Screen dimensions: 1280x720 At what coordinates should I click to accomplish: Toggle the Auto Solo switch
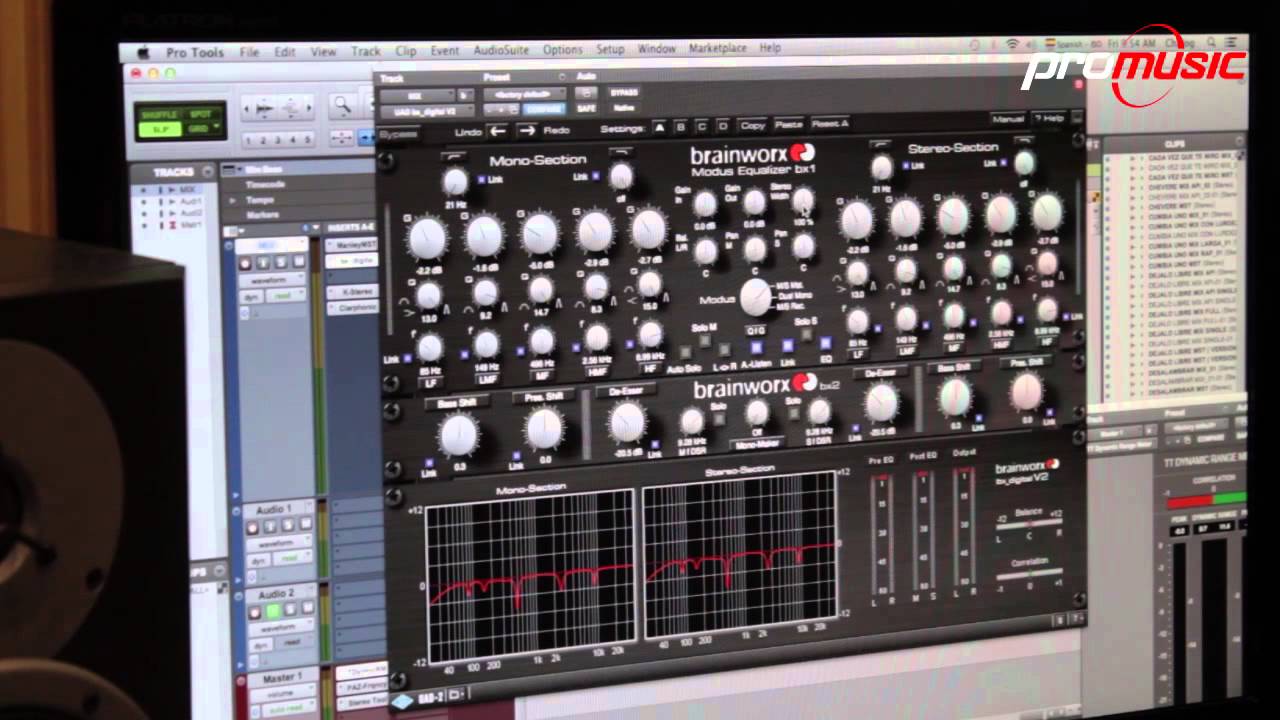(x=687, y=352)
